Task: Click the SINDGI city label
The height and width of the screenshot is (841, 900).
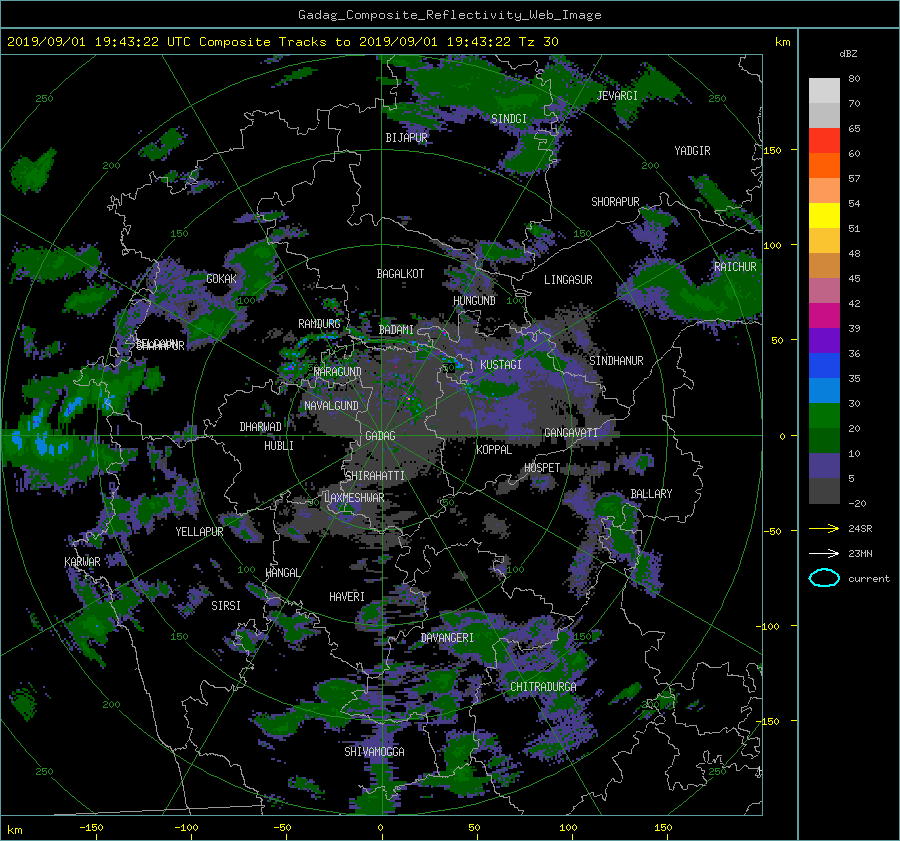Action: click(509, 119)
